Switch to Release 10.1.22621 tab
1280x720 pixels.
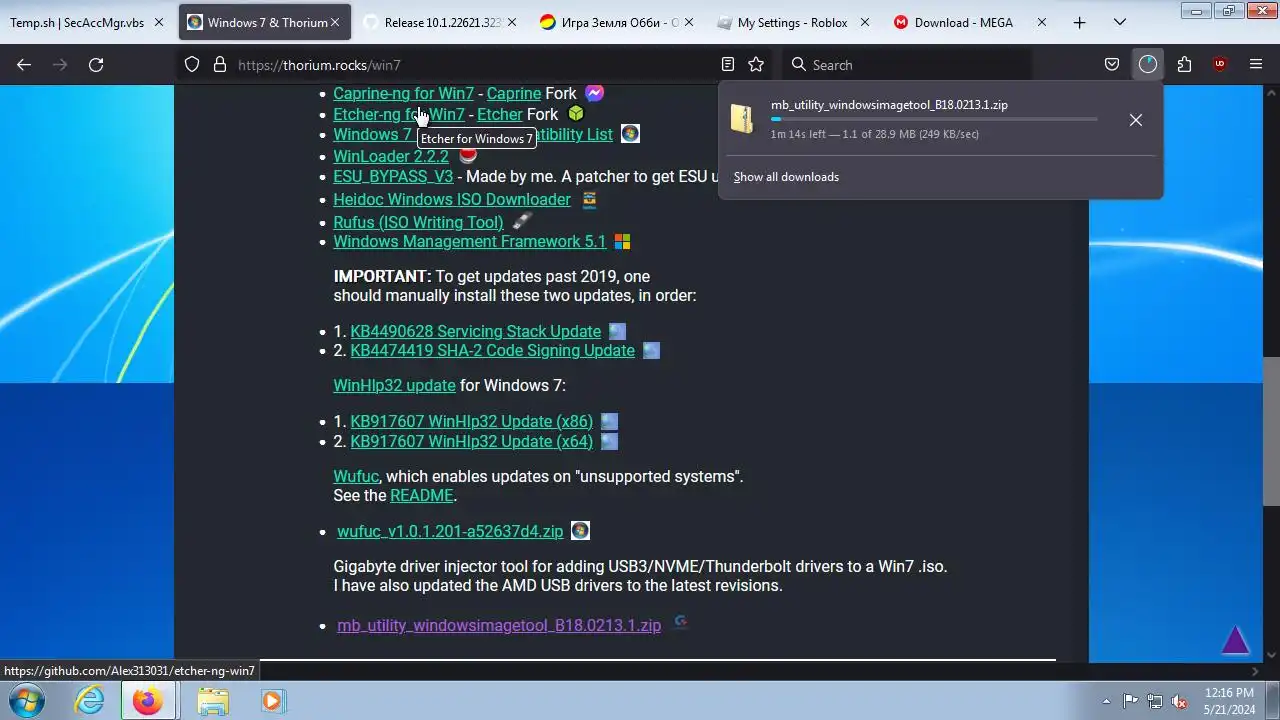click(440, 22)
